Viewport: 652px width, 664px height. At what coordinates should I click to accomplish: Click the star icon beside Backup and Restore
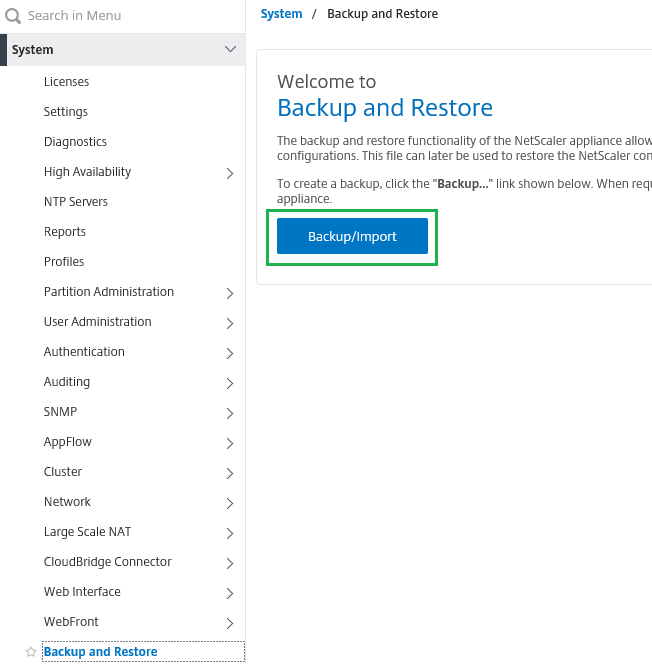point(31,652)
